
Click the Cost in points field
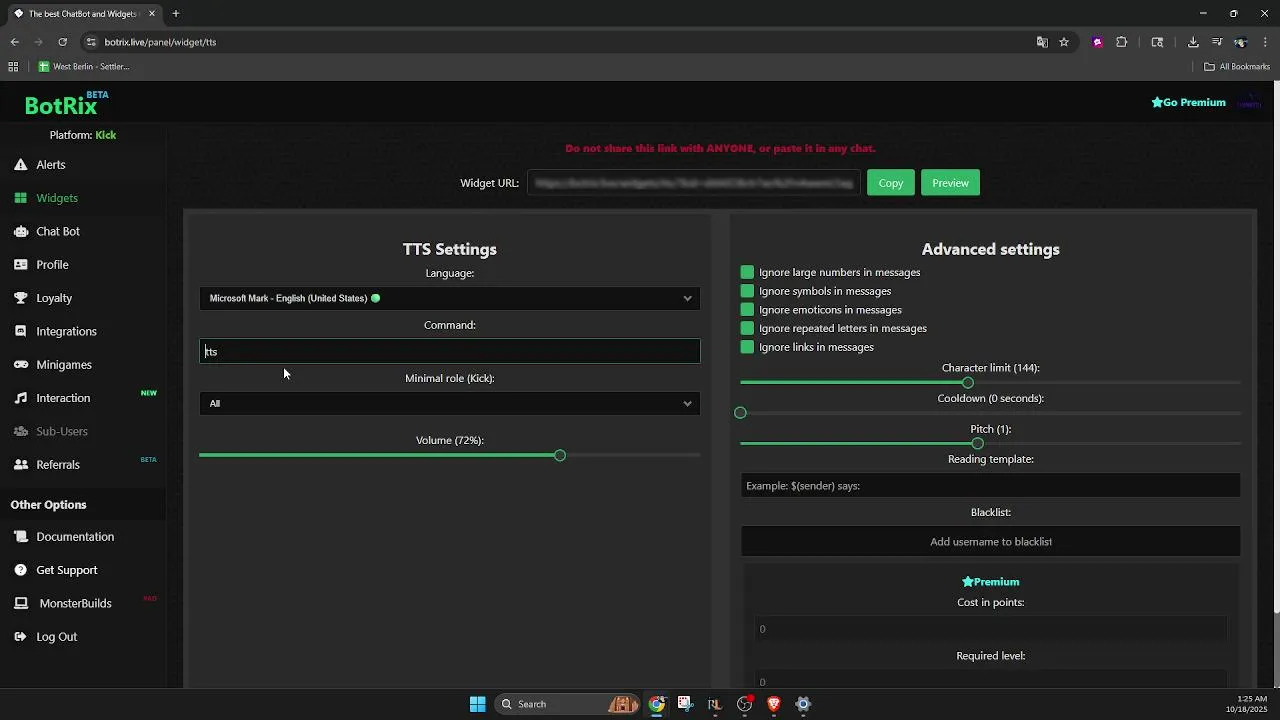[991, 629]
